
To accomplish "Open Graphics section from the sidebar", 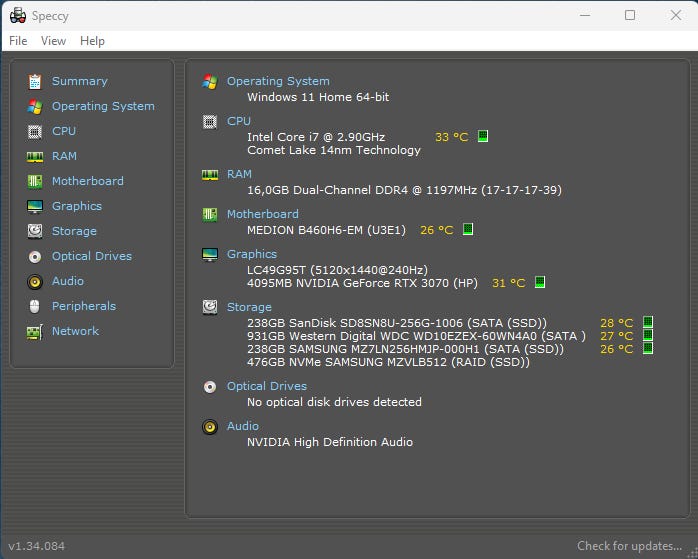I will tap(77, 206).
